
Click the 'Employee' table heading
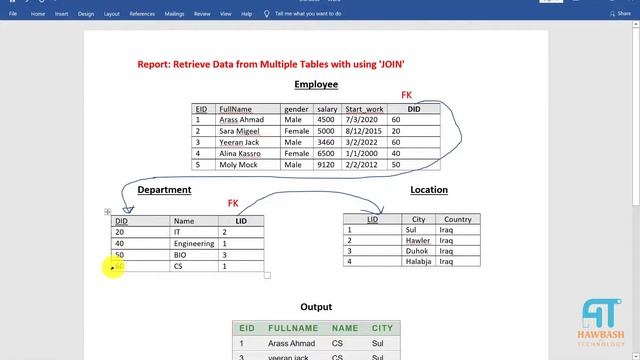(x=316, y=84)
